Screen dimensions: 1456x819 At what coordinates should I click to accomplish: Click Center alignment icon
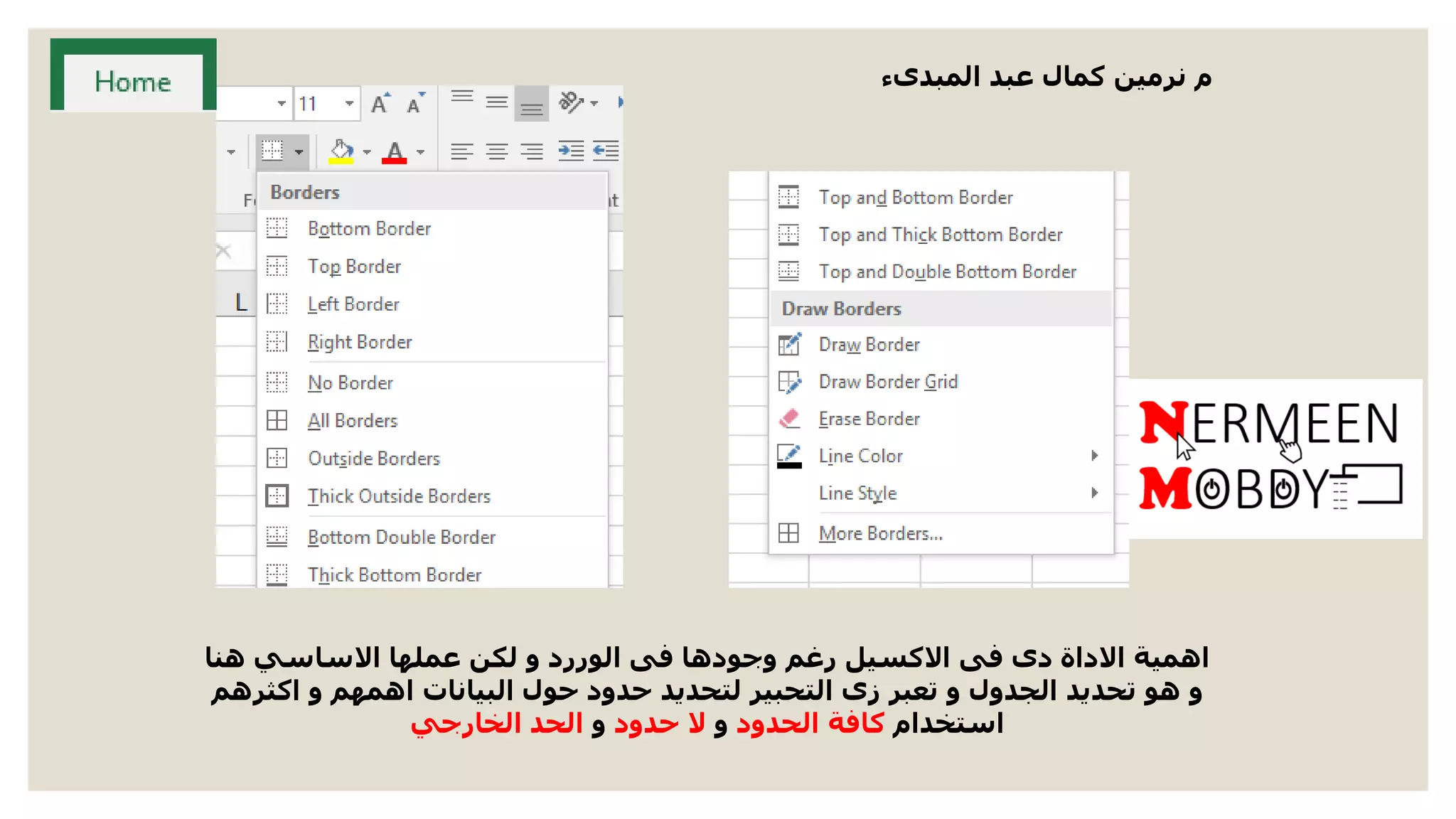click(497, 151)
